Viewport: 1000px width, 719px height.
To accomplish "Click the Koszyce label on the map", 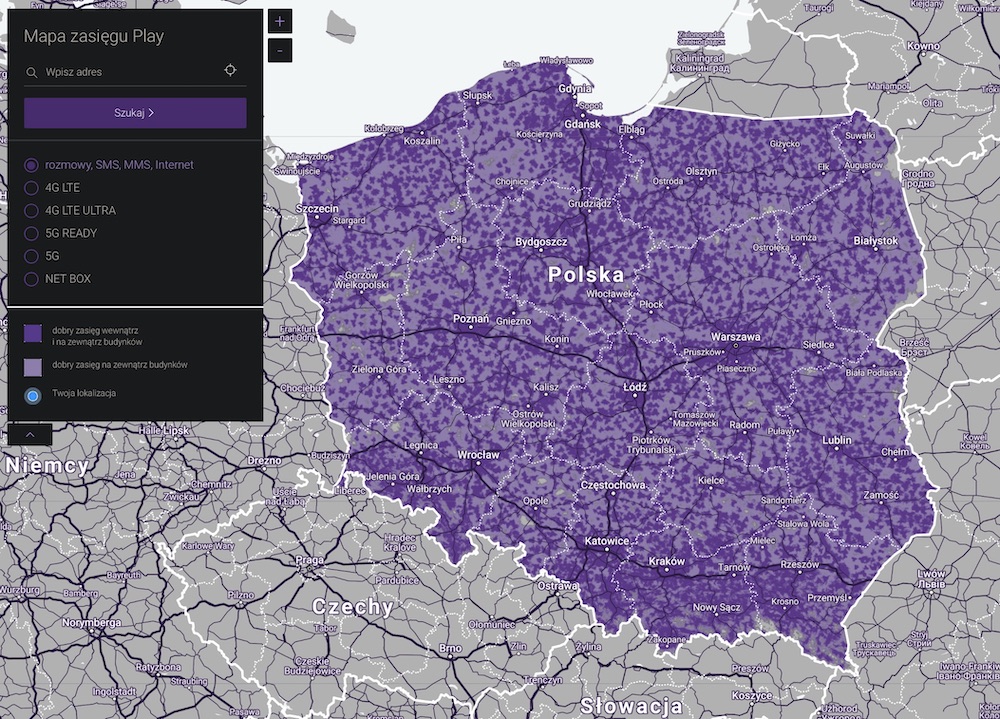I will coord(751,695).
